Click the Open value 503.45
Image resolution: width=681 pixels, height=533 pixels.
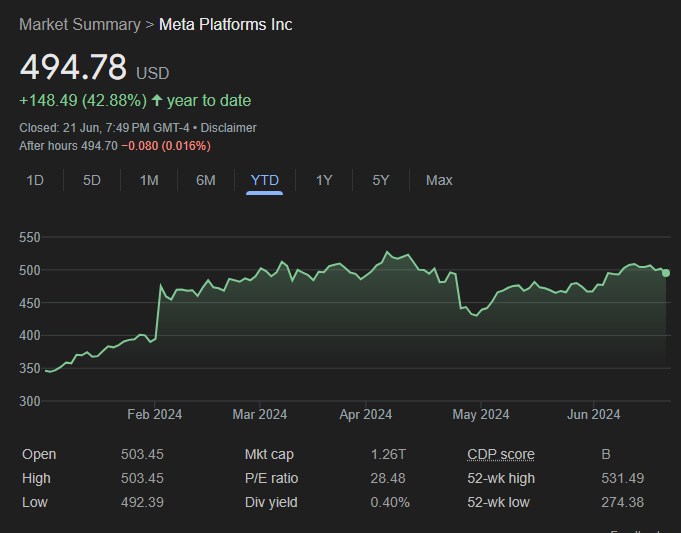142,454
